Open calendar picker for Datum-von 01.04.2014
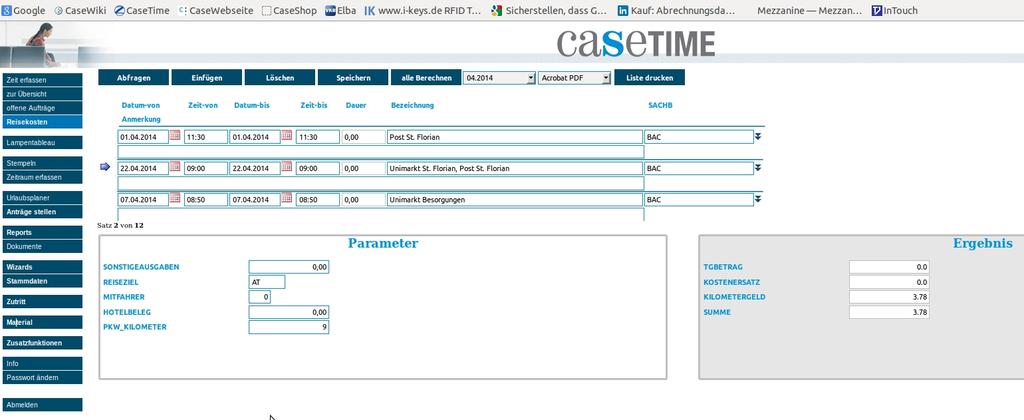The image size is (1024, 420). (x=175, y=136)
